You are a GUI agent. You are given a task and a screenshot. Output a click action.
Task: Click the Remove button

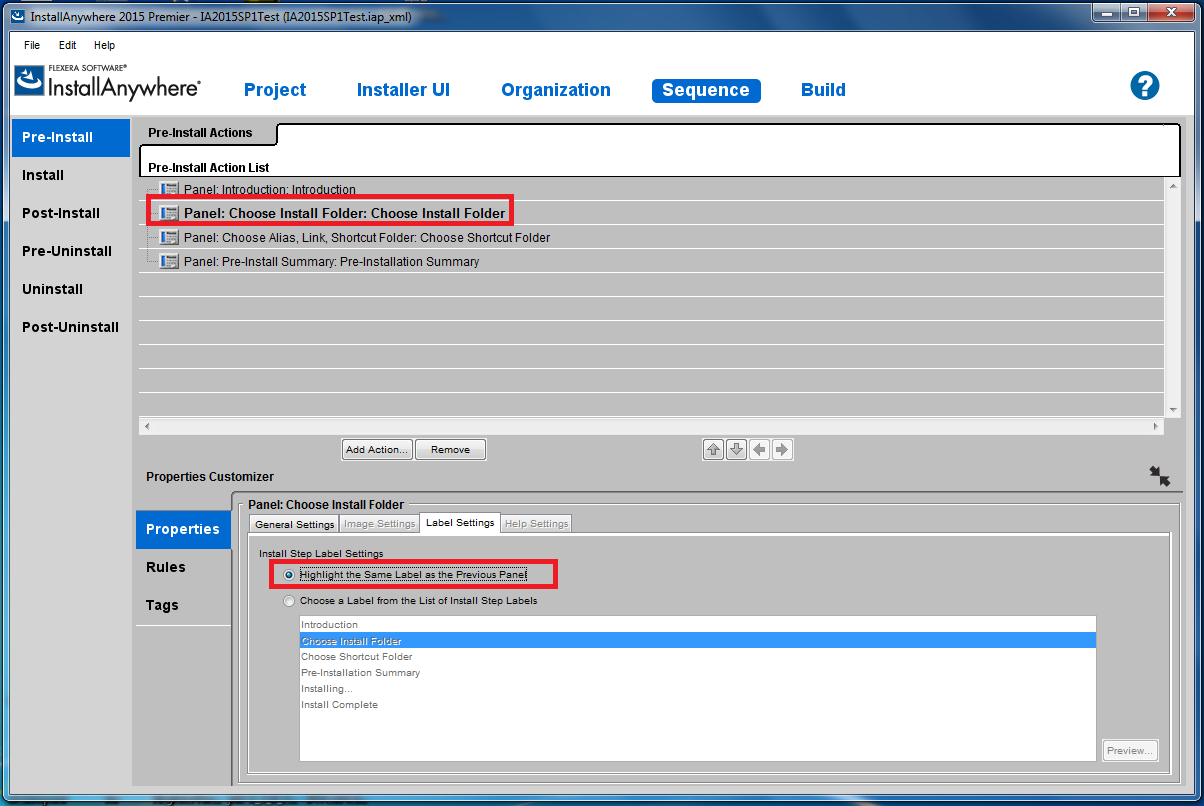click(x=450, y=450)
